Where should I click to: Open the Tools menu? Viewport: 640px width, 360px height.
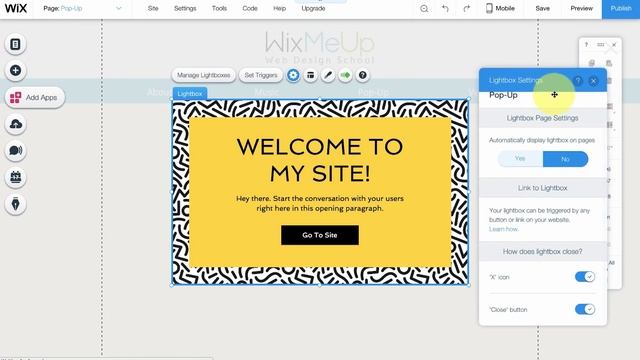[x=219, y=8]
